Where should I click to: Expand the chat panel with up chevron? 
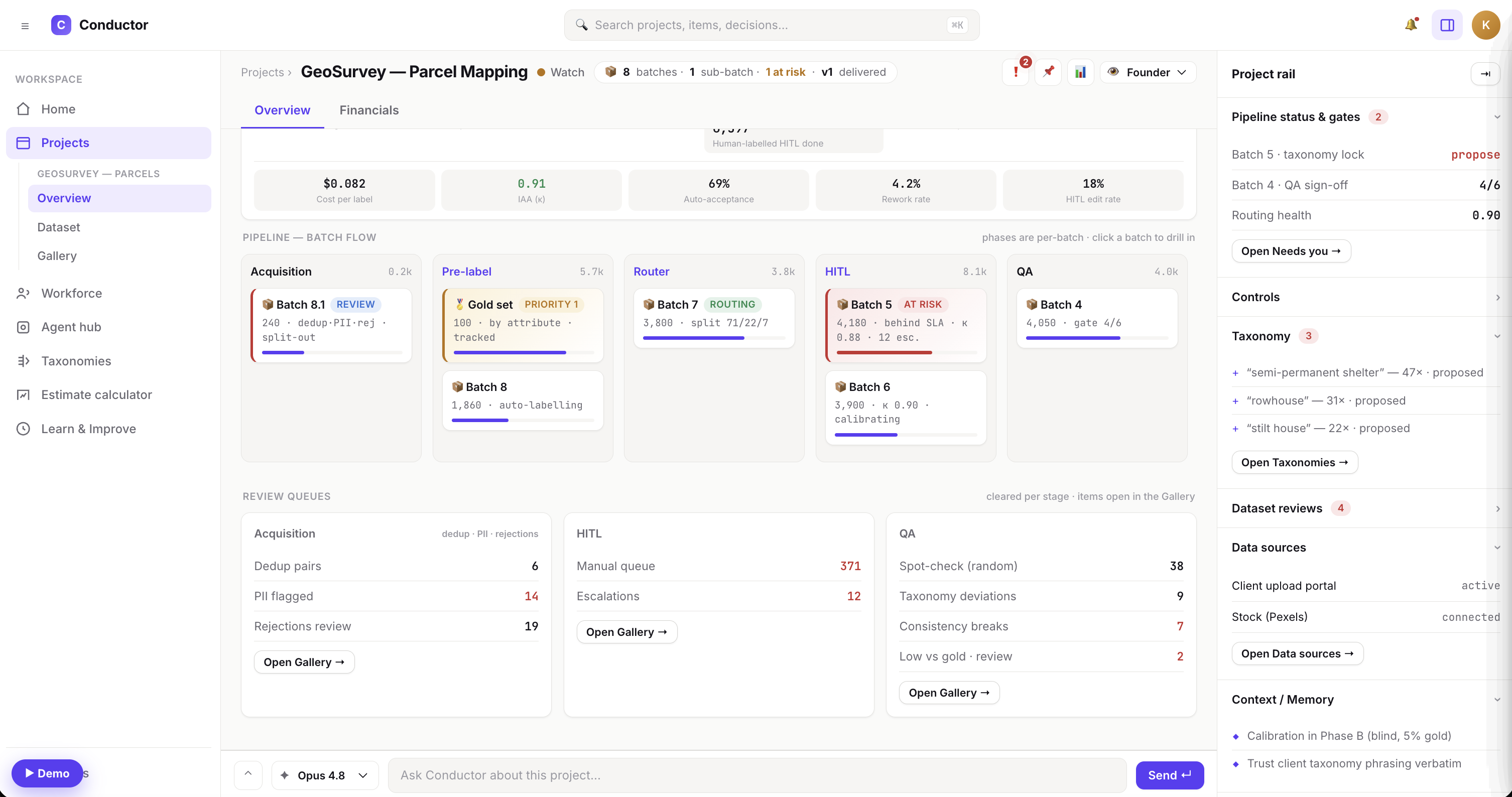(x=248, y=775)
